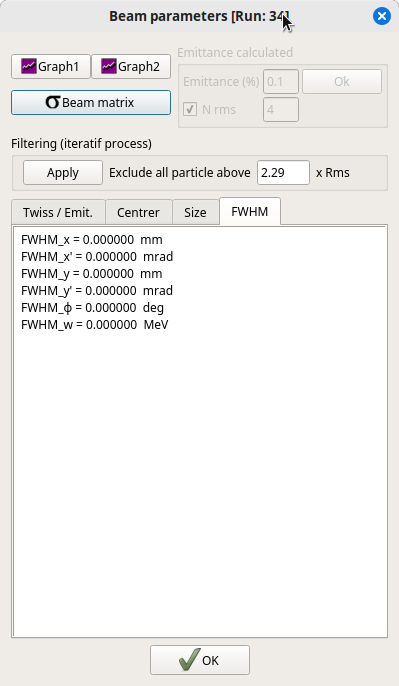
Task: Switch to the Twiss / Emit. tab
Action: (58, 213)
